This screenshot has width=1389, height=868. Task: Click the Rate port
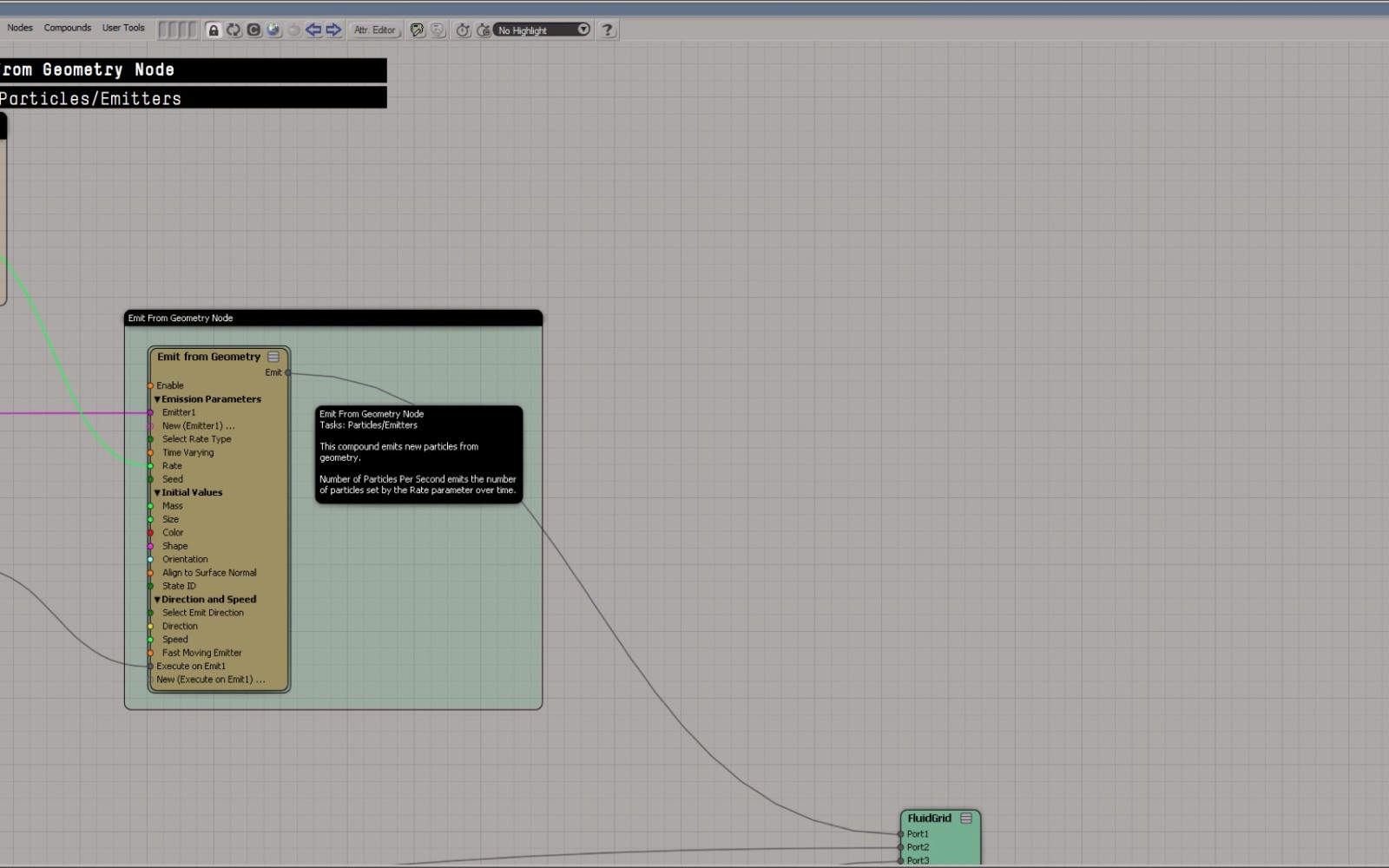pyautogui.click(x=150, y=466)
